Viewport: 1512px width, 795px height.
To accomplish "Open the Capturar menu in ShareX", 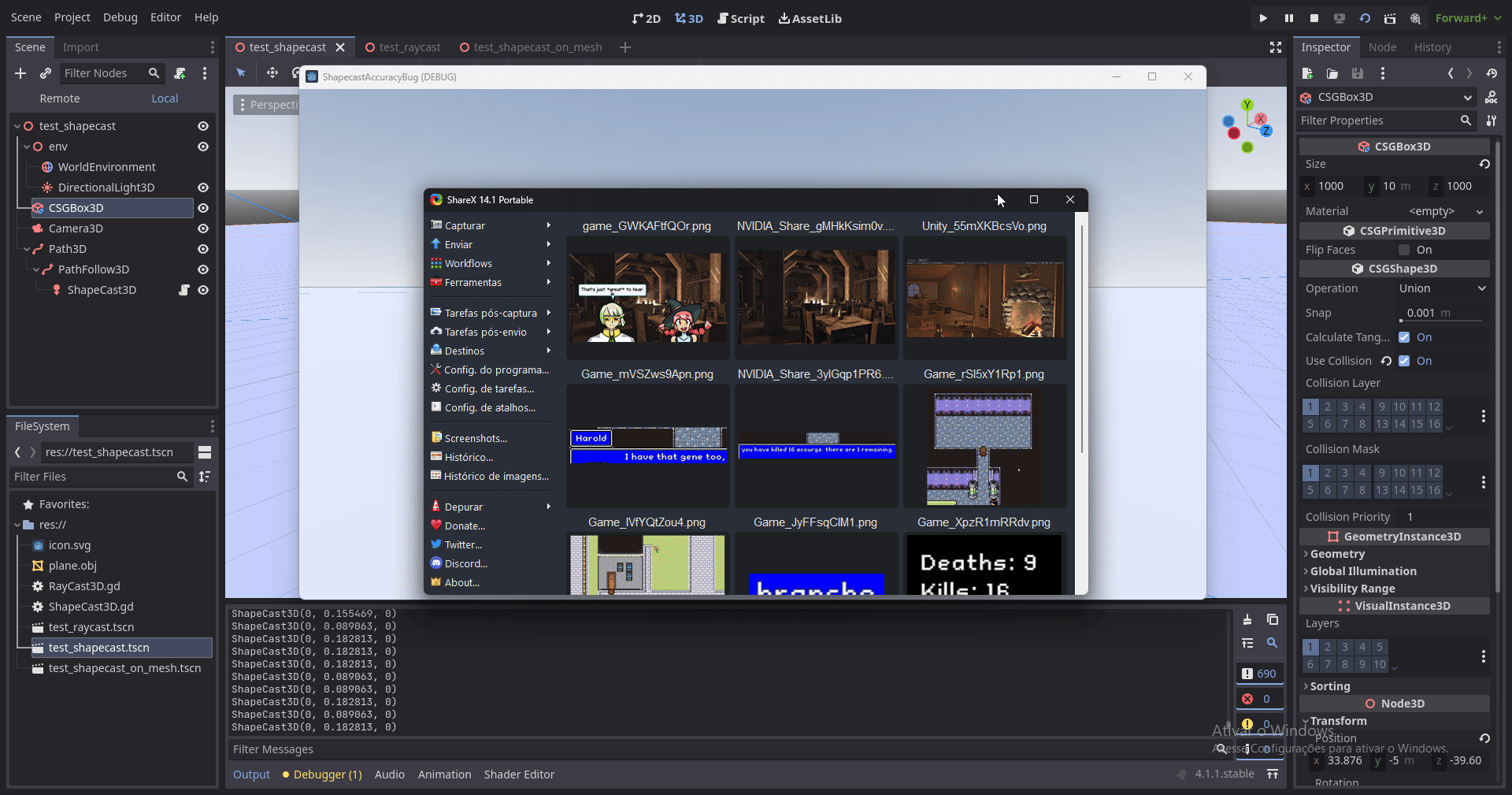I will 466,225.
